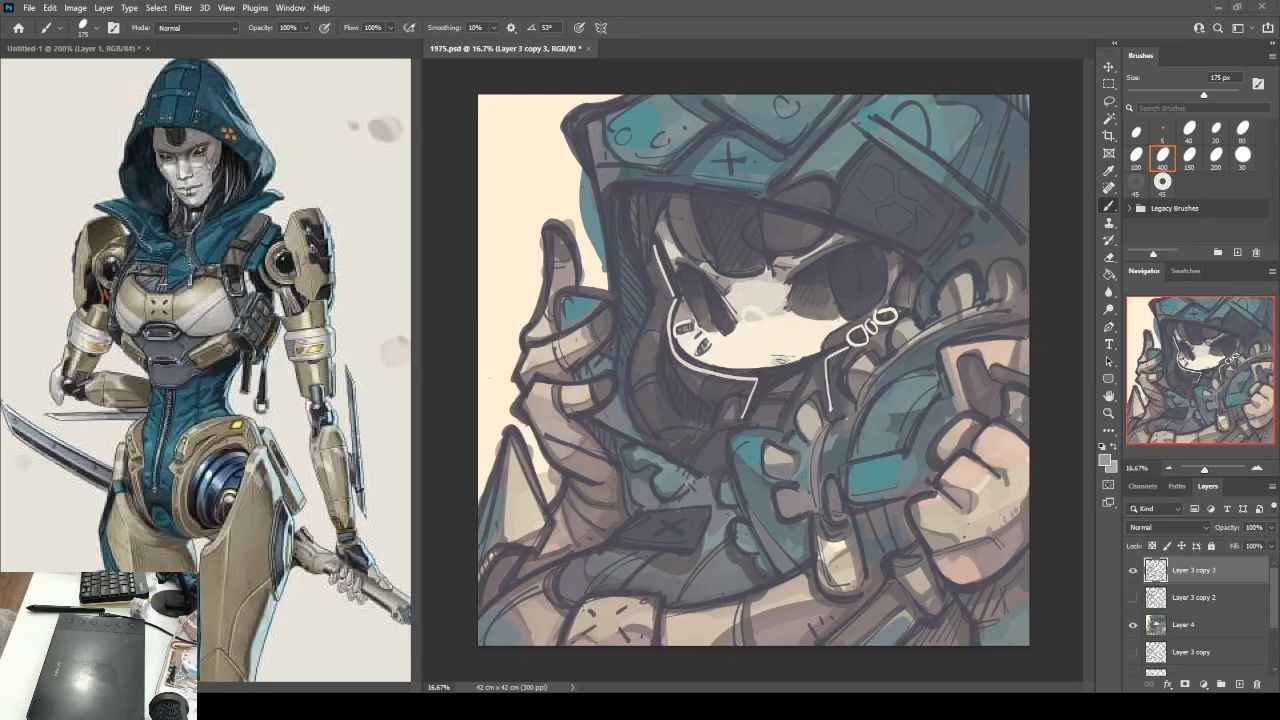Image resolution: width=1280 pixels, height=720 pixels.
Task: Show Layer 3 copy 2 visibility box
Action: pos(1133,598)
